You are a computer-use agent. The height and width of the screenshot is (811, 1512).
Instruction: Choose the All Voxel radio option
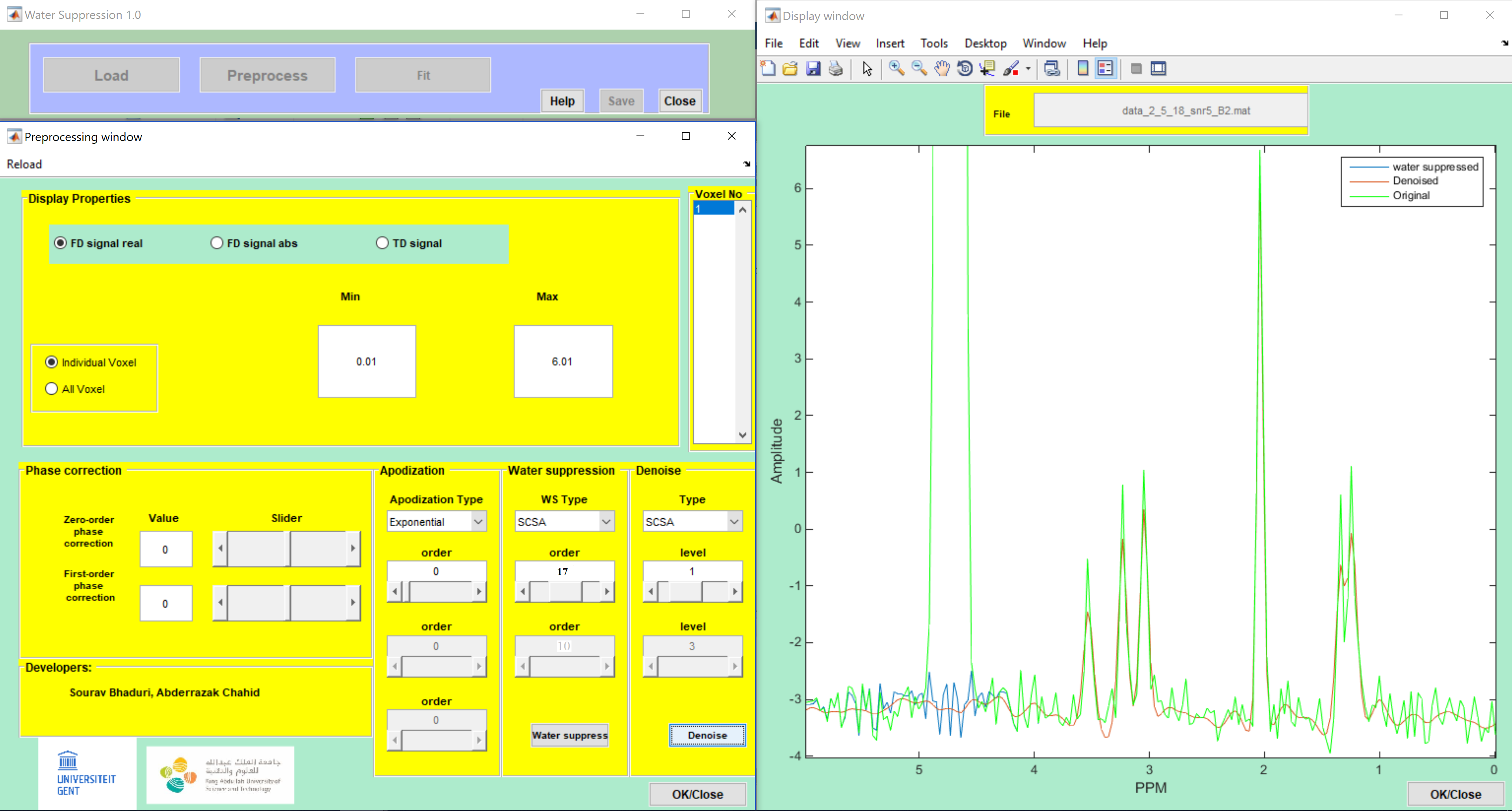click(x=52, y=389)
